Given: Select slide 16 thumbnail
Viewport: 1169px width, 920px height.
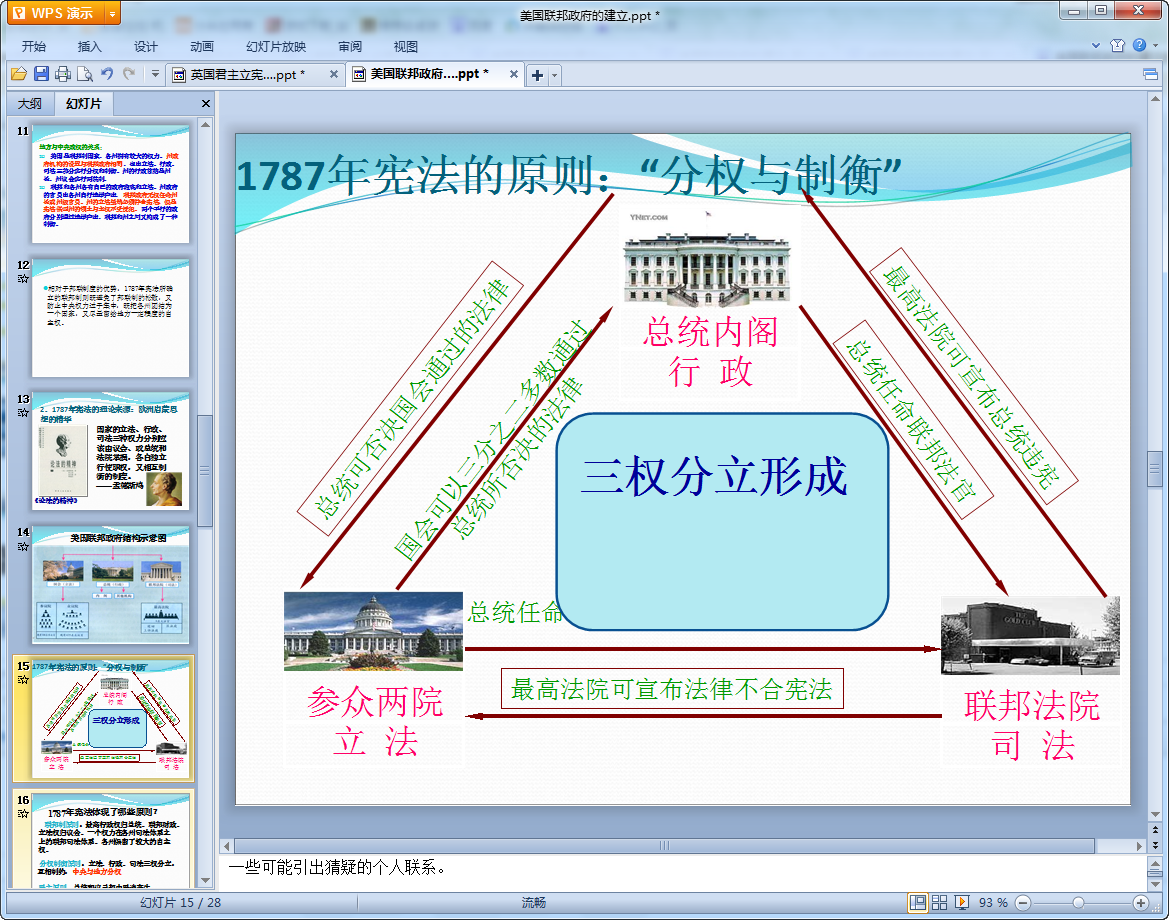Looking at the screenshot, I should point(110,841).
